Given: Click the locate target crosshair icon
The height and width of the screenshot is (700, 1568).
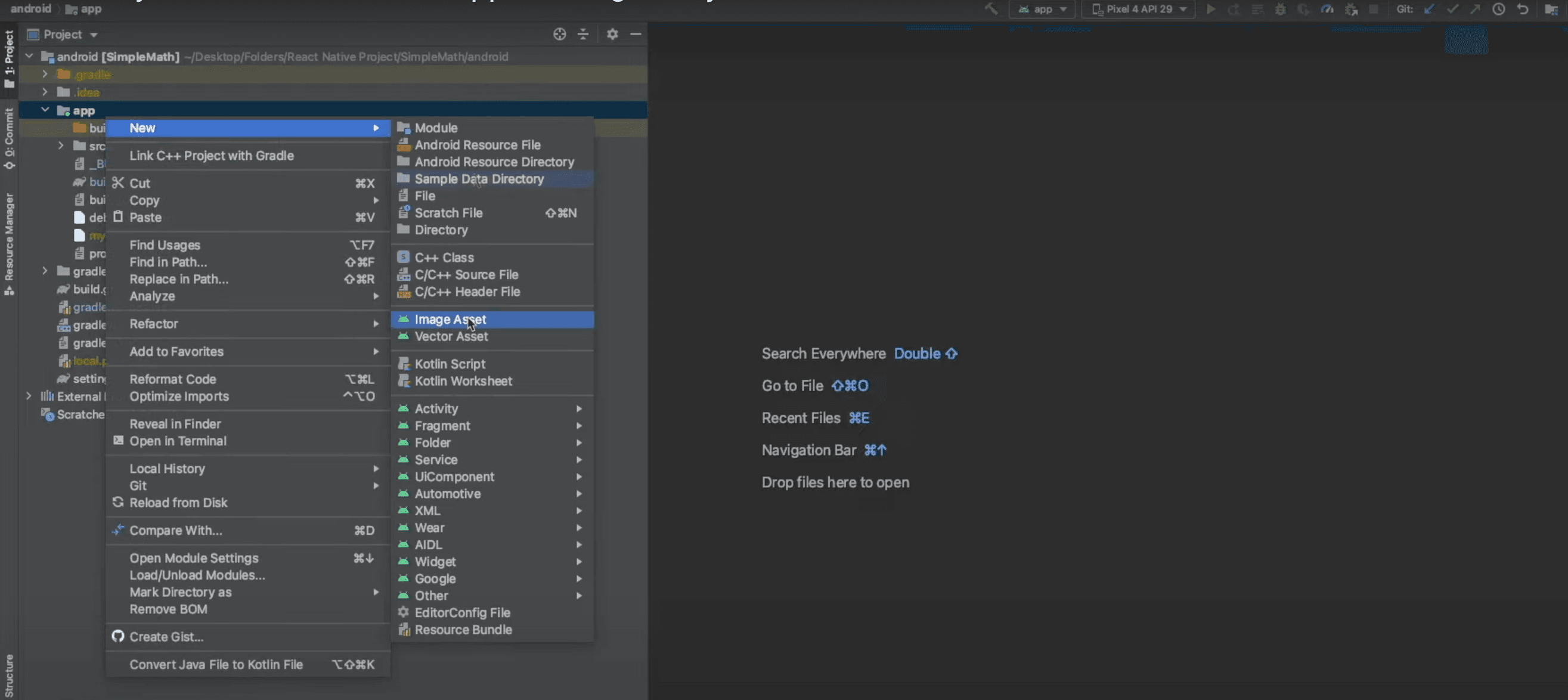Looking at the screenshot, I should click(x=559, y=34).
